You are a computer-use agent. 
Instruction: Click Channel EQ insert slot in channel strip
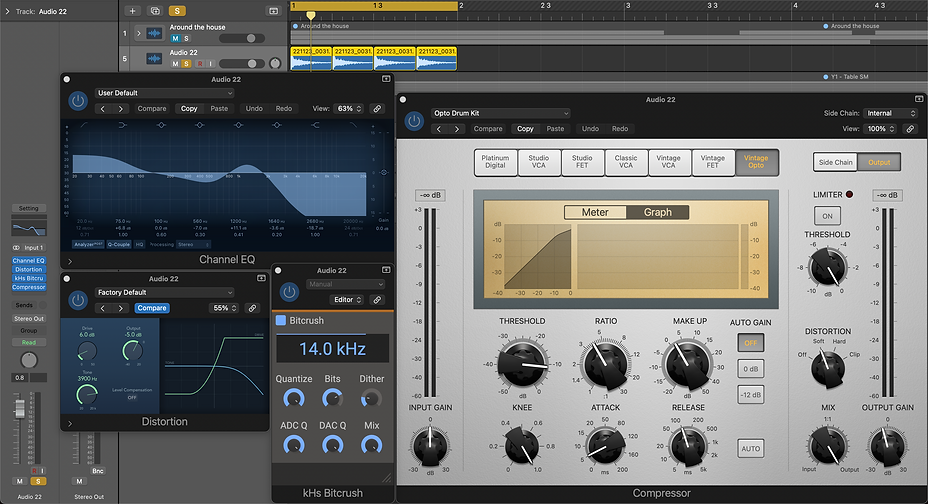pos(28,260)
